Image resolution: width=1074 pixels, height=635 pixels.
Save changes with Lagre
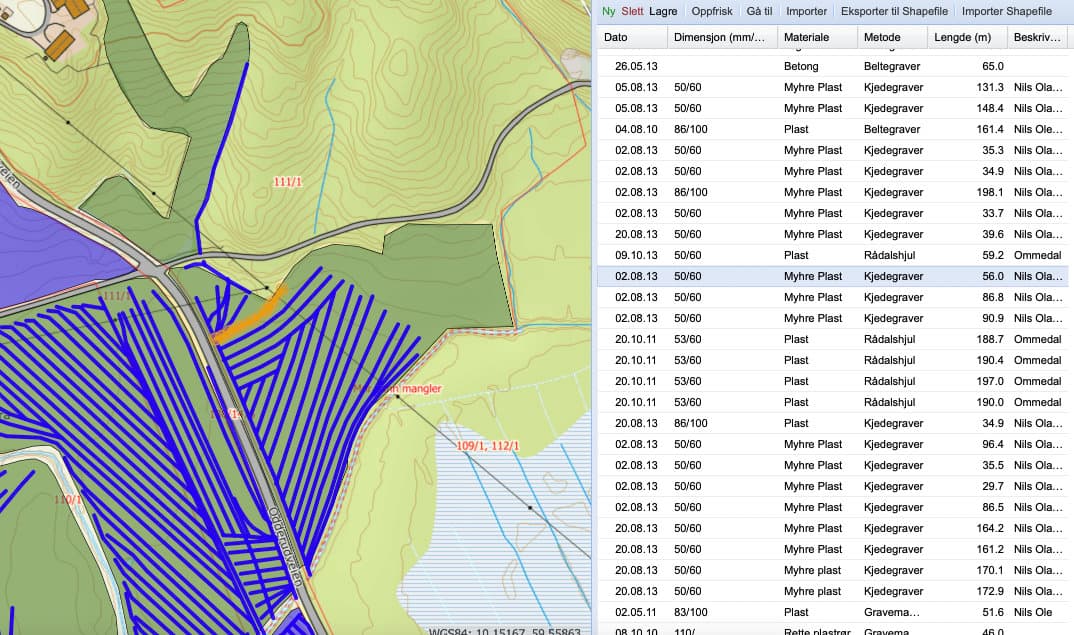(x=663, y=11)
